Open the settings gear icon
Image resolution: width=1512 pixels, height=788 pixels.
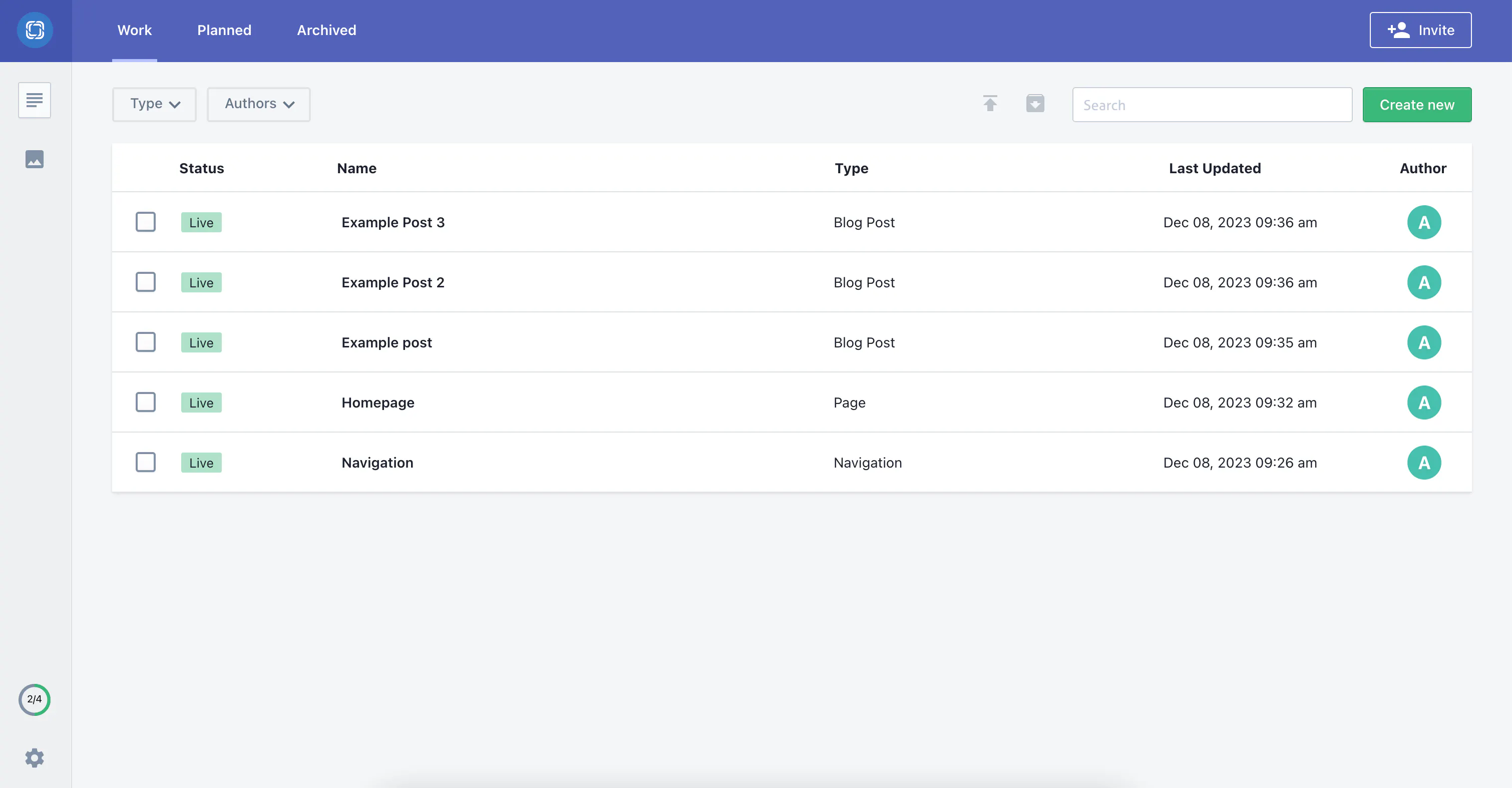(35, 757)
